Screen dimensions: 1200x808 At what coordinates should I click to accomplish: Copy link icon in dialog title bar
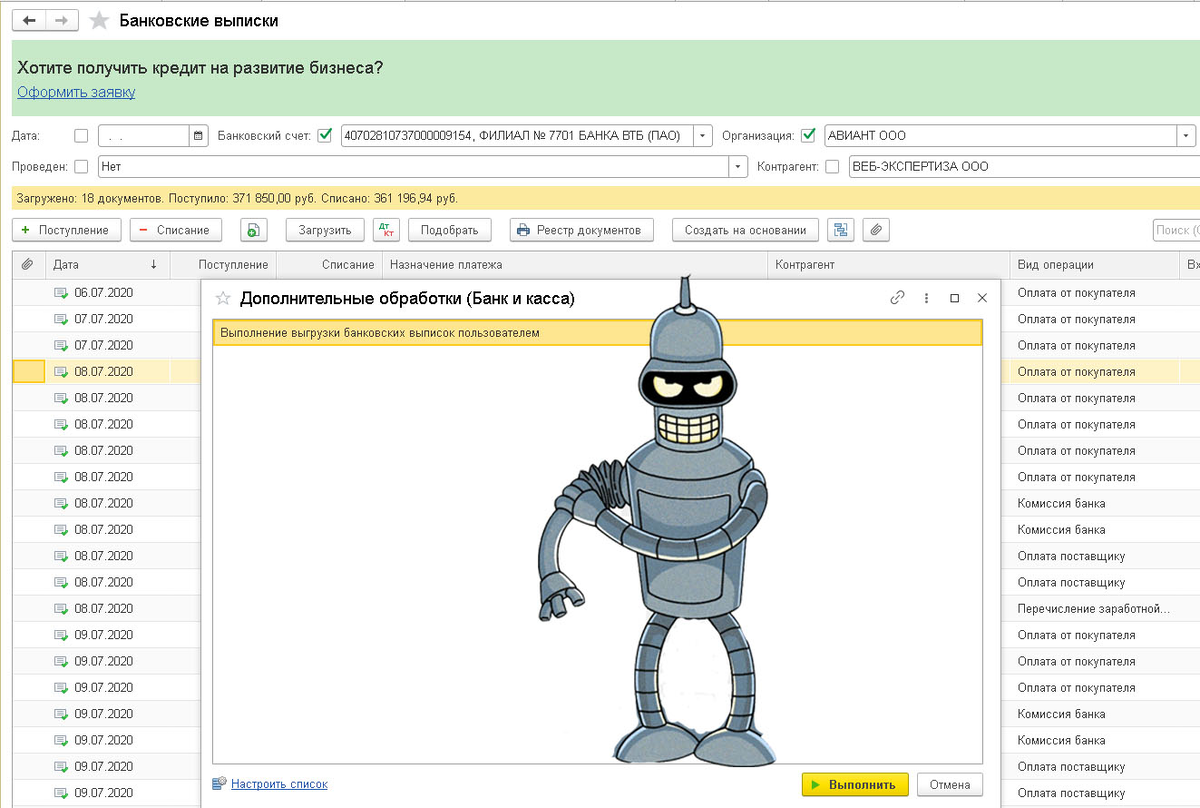pos(898,298)
